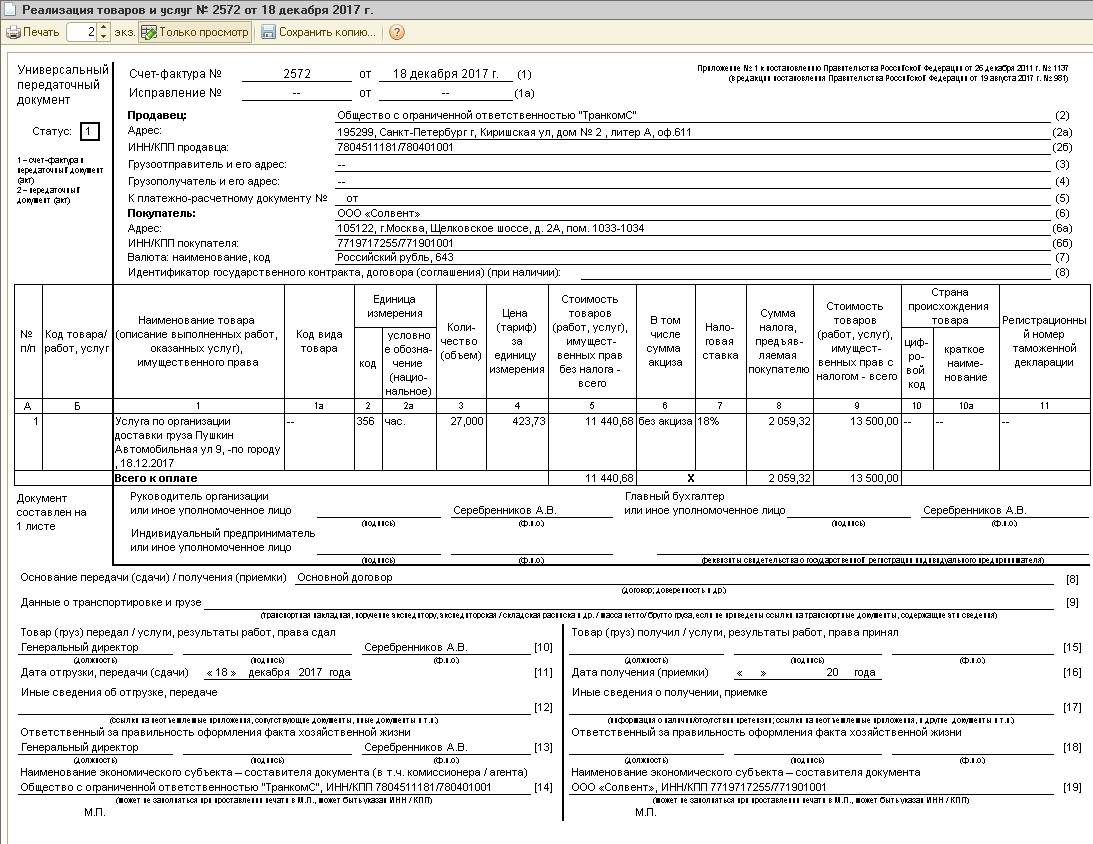Click the copies count input field

(82, 32)
